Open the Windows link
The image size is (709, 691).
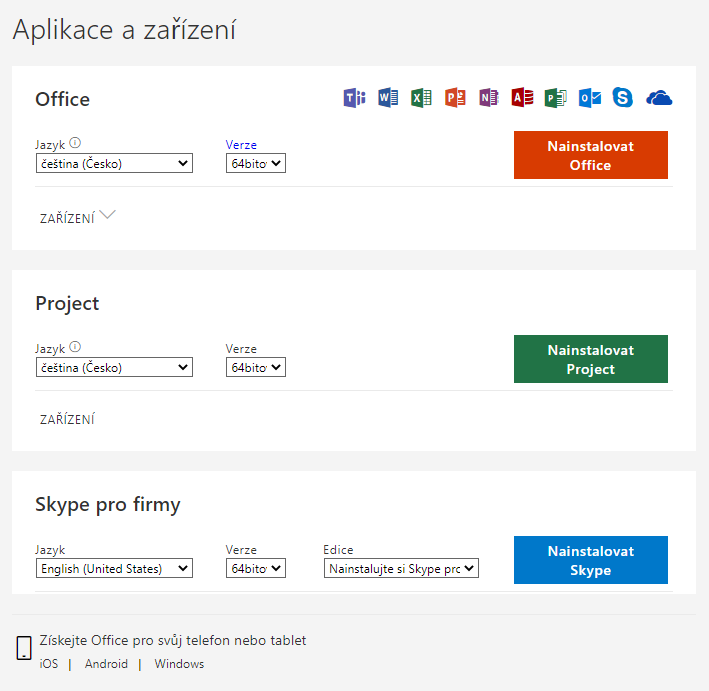pos(179,664)
